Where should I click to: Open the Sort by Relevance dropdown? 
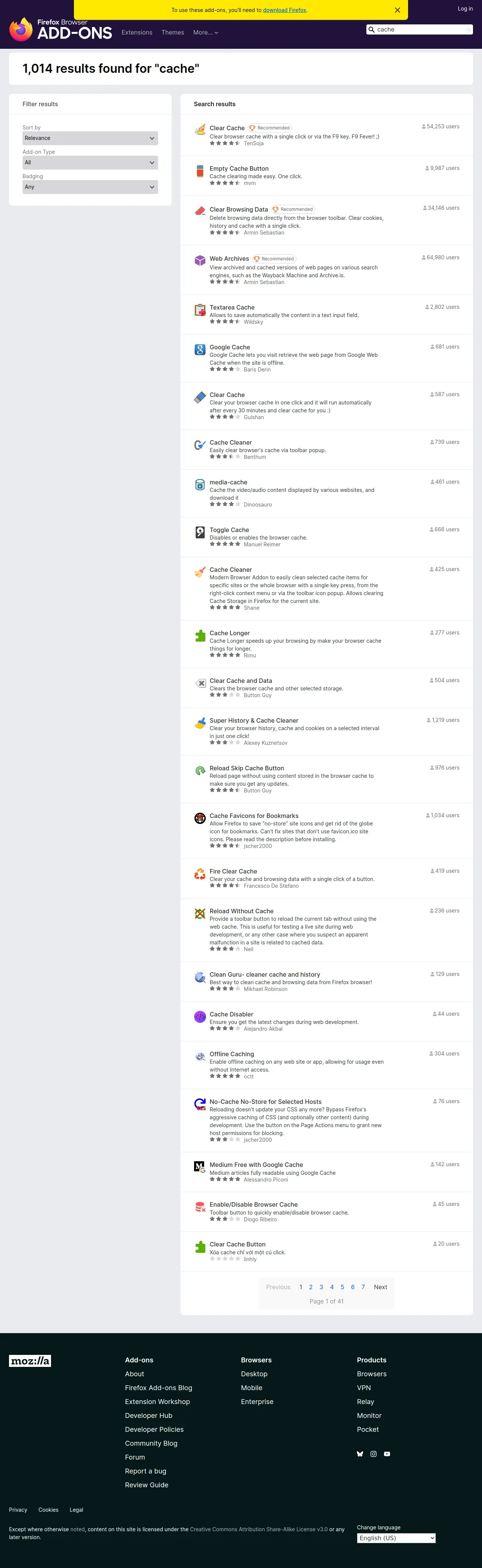90,138
